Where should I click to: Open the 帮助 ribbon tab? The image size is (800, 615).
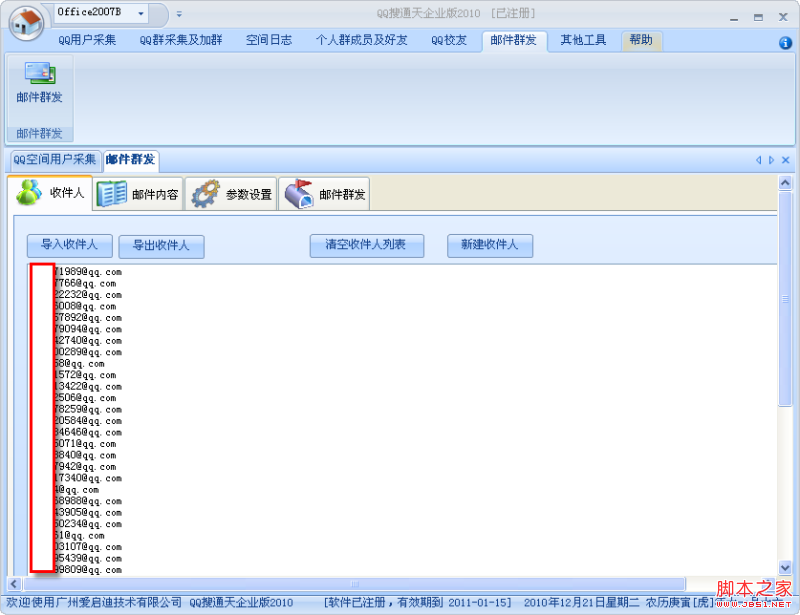(x=640, y=40)
